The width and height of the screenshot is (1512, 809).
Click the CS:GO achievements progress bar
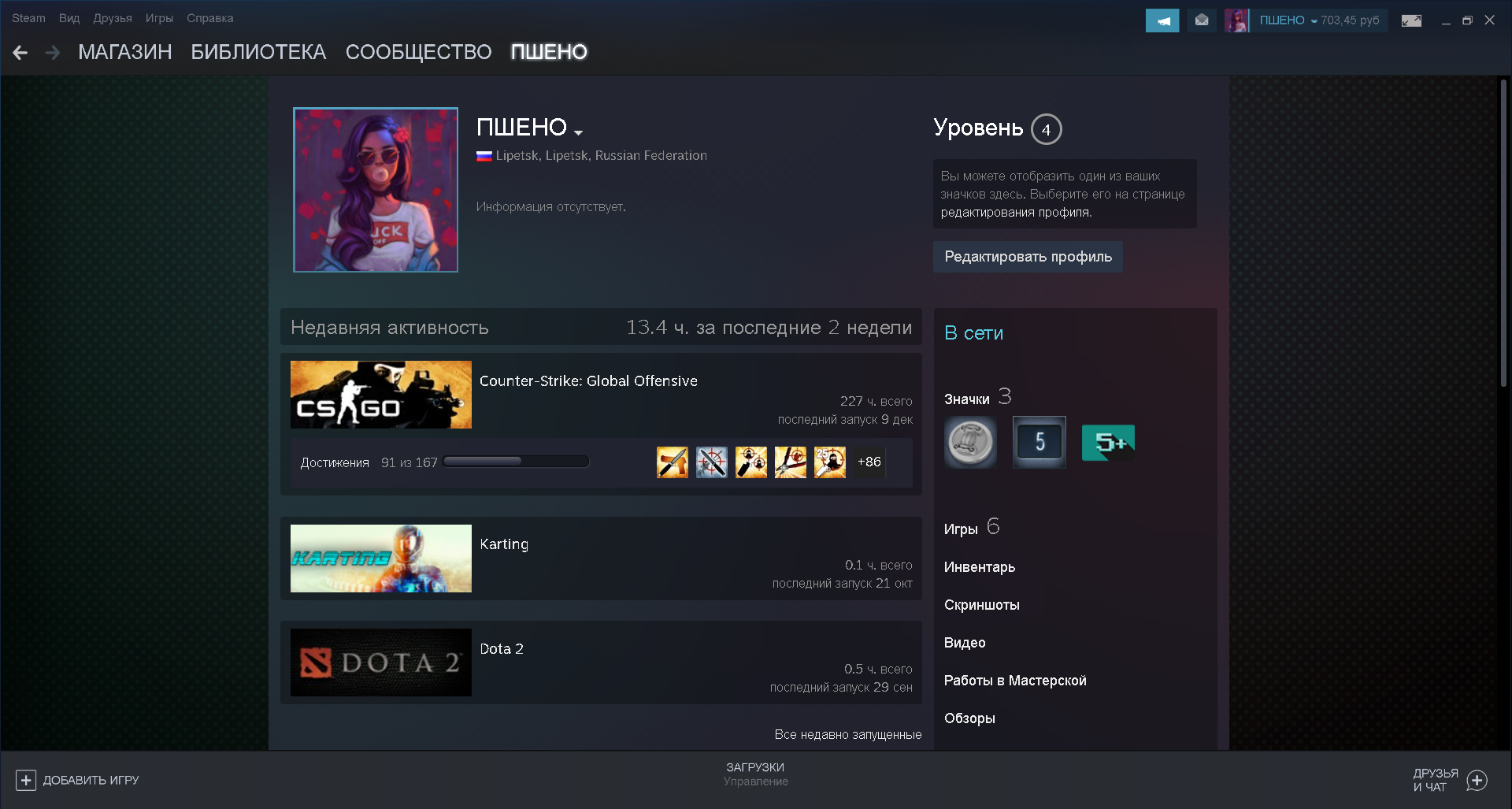tap(516, 462)
